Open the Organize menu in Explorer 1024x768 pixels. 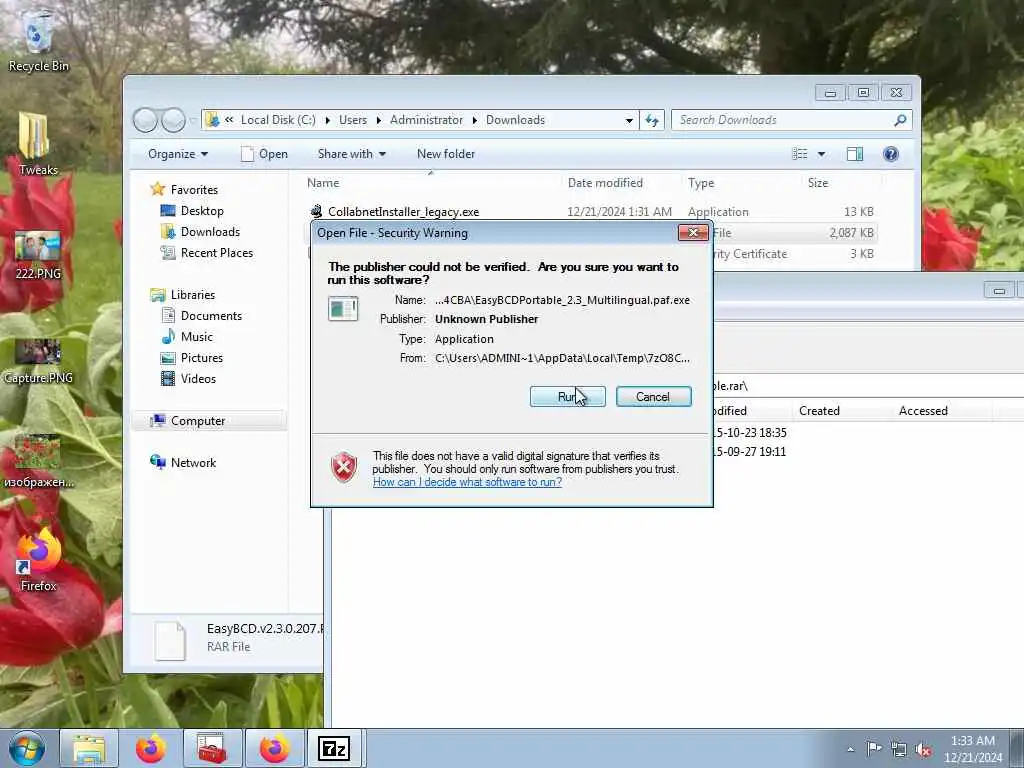(x=178, y=154)
